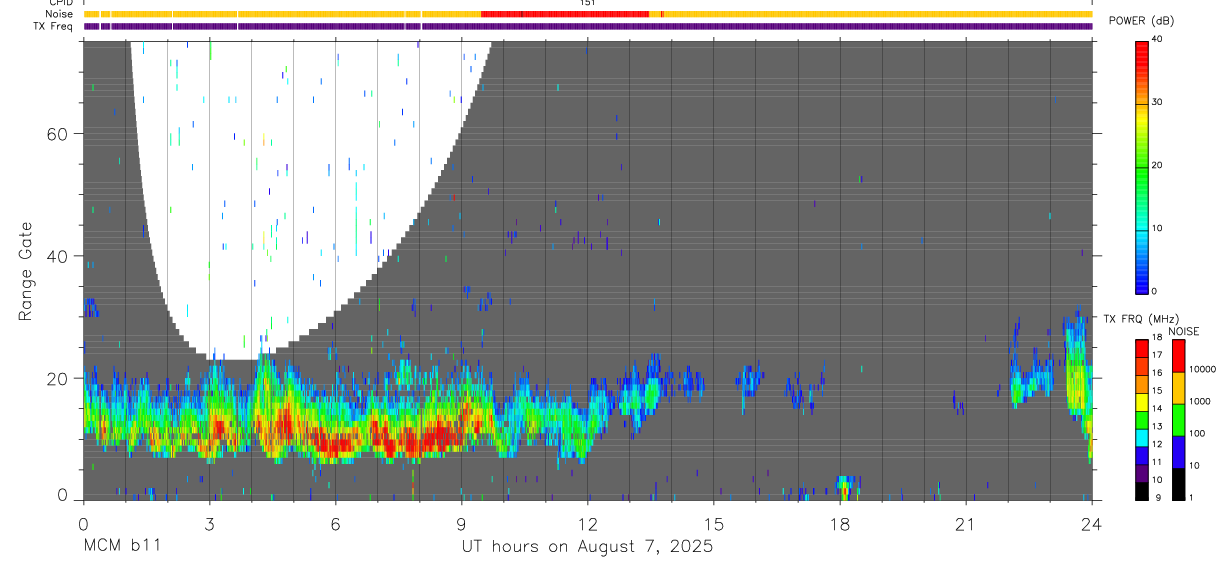Pick the black NOISE legend swatch 1-10
Screen dimensions: 1228x567
(x=1179, y=484)
